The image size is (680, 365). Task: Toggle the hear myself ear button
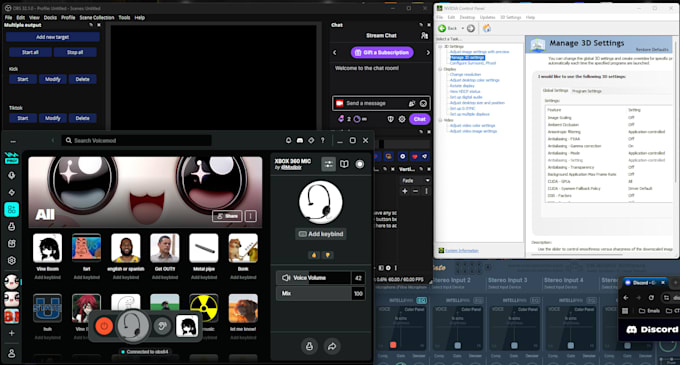point(162,326)
